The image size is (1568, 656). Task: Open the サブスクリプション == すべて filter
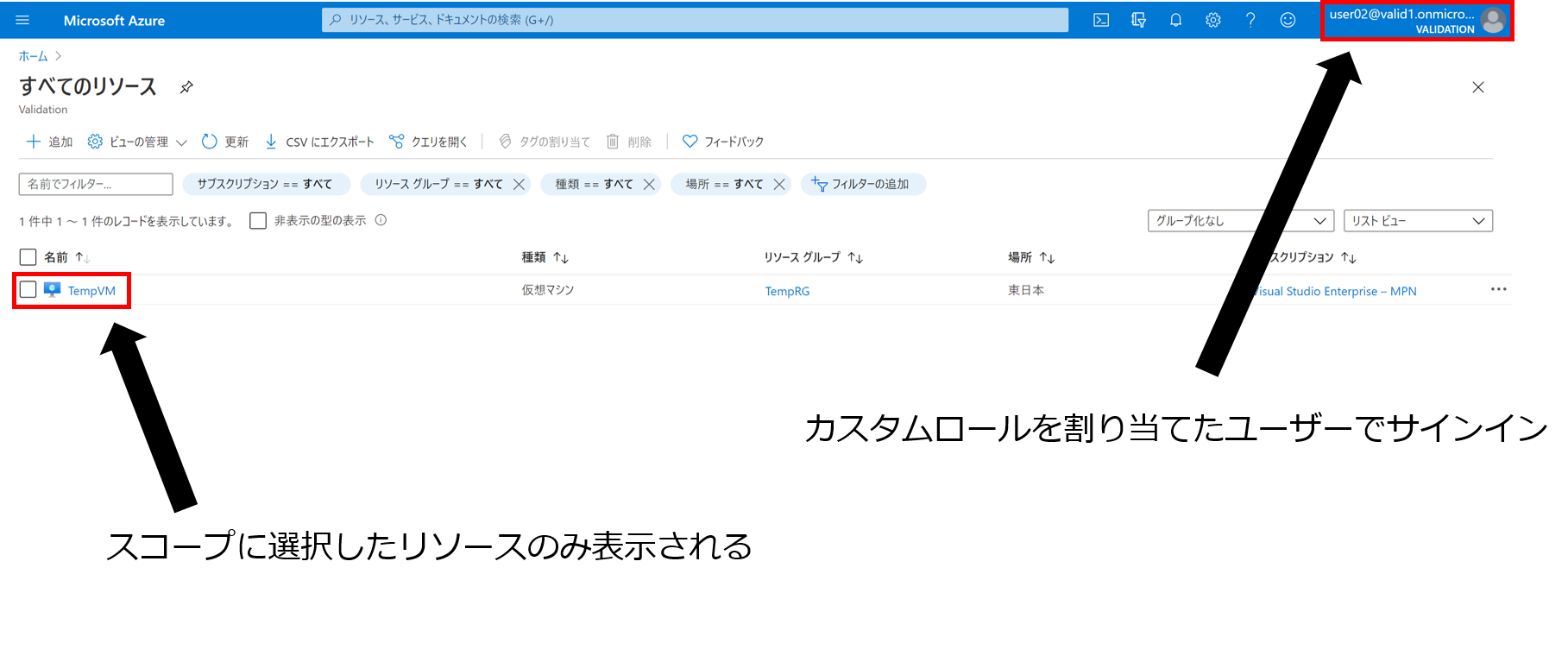coord(265,184)
